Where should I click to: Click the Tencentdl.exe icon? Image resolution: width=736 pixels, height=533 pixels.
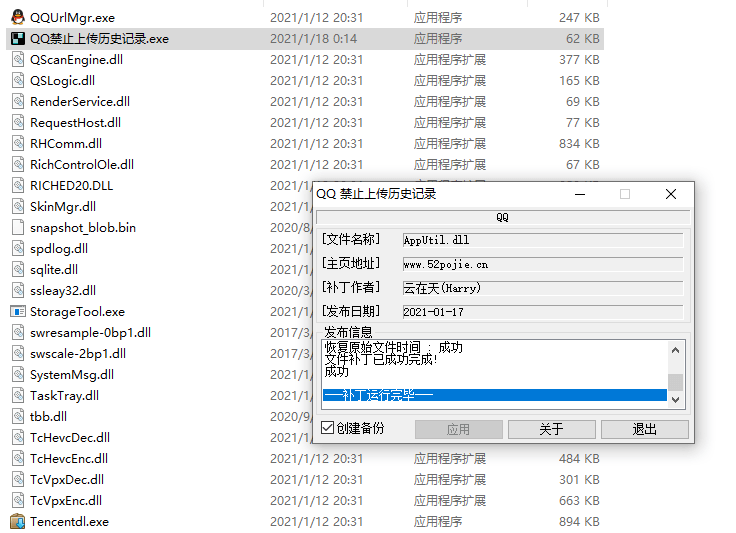pyautogui.click(x=18, y=521)
